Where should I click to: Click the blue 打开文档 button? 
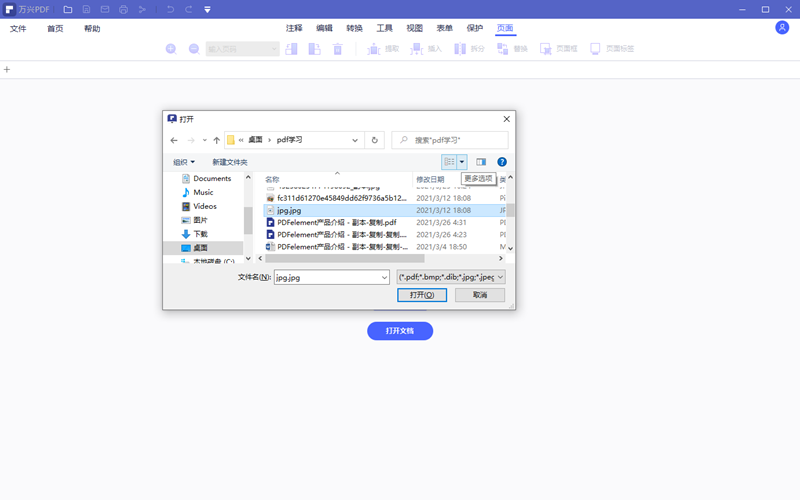400,331
